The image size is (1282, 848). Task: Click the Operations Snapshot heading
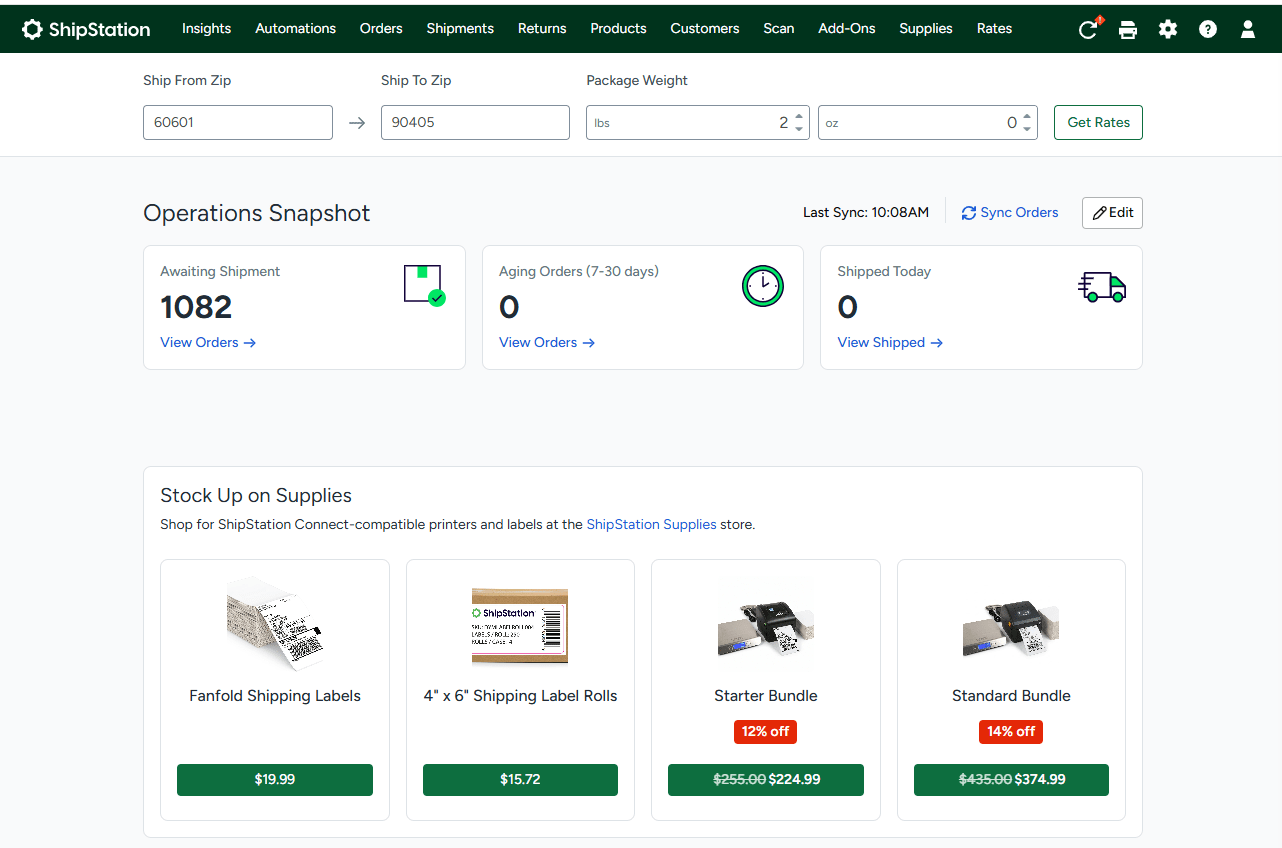click(257, 213)
